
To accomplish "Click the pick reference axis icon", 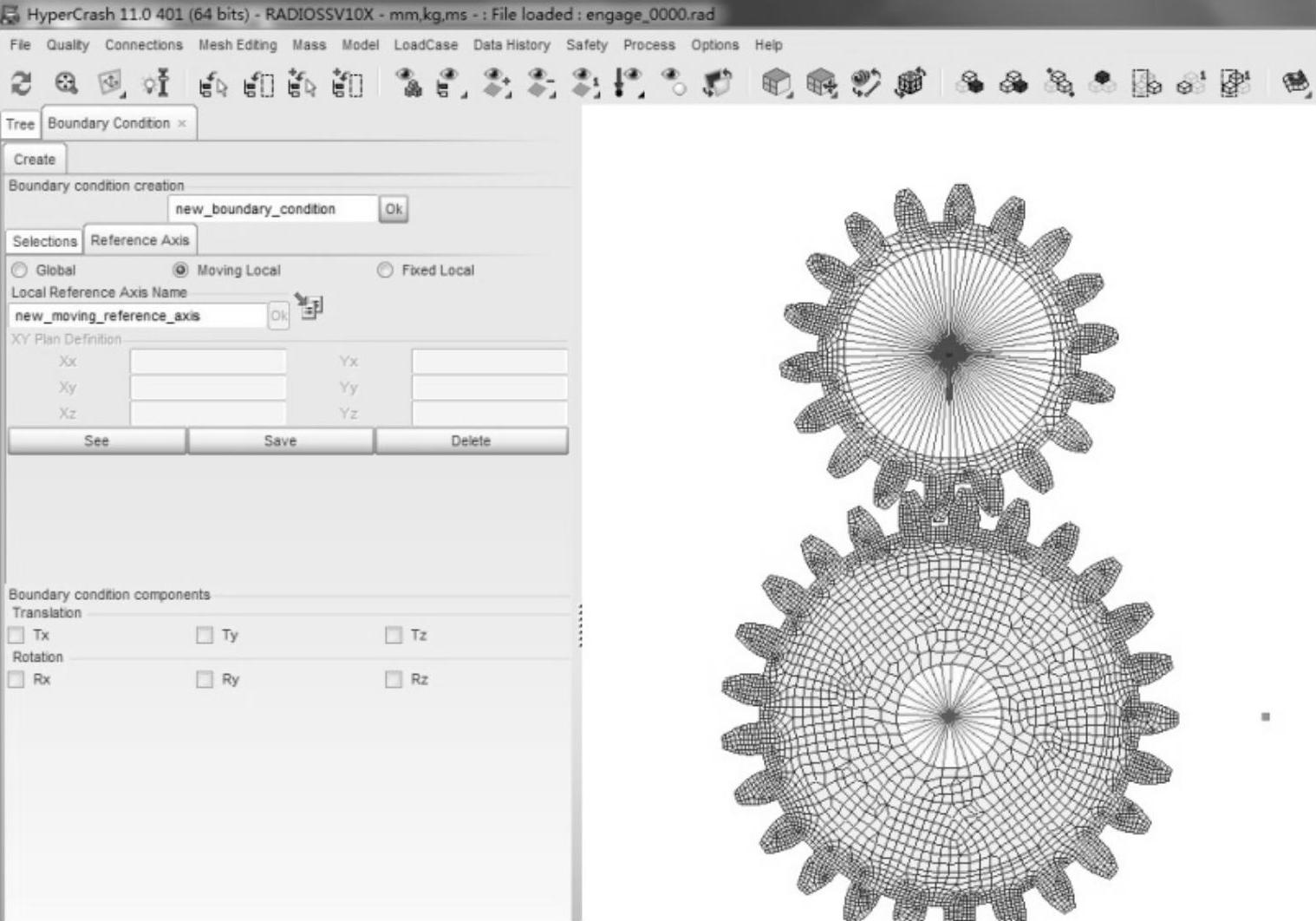I will (309, 306).
